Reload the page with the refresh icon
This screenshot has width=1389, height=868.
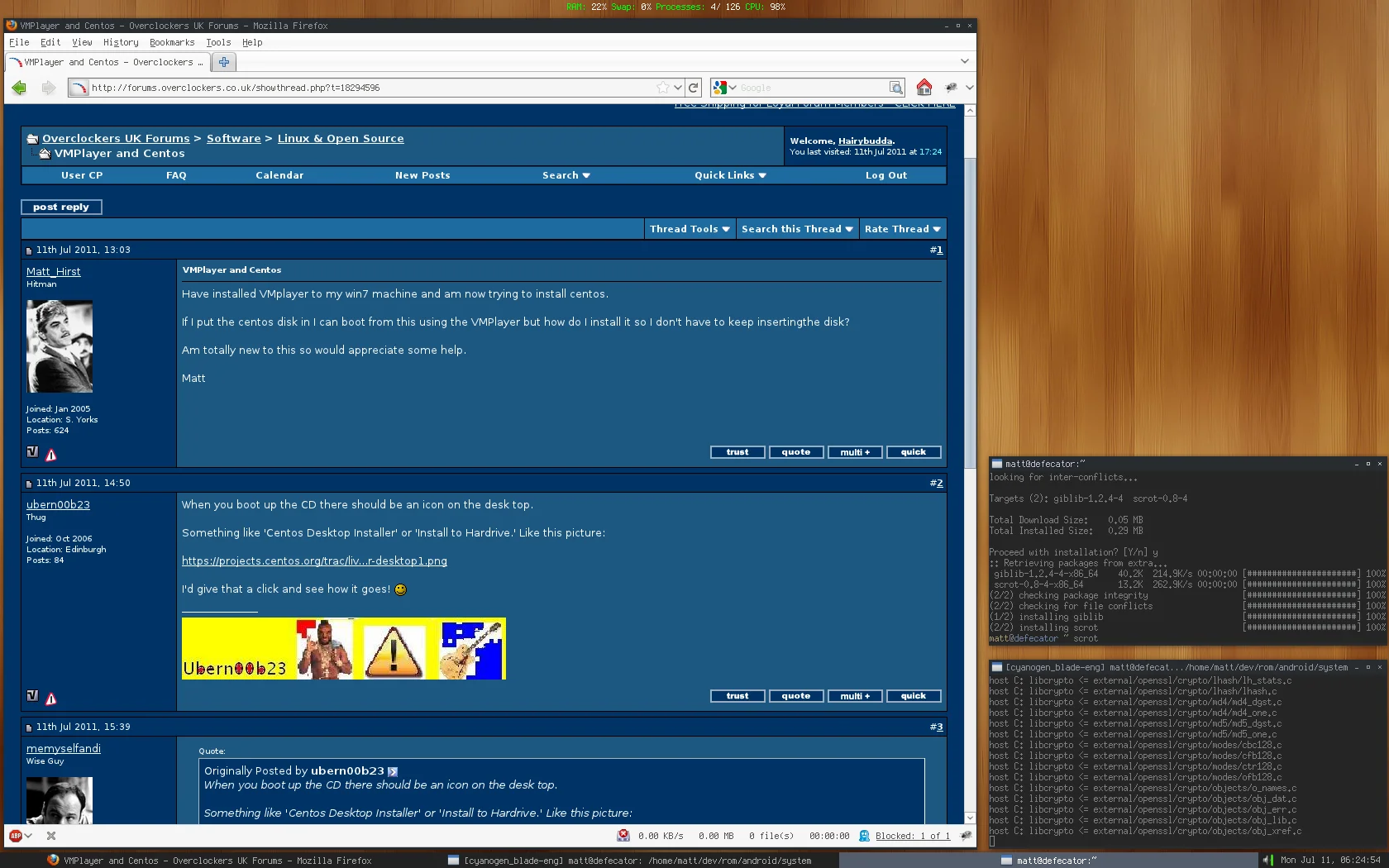694,88
